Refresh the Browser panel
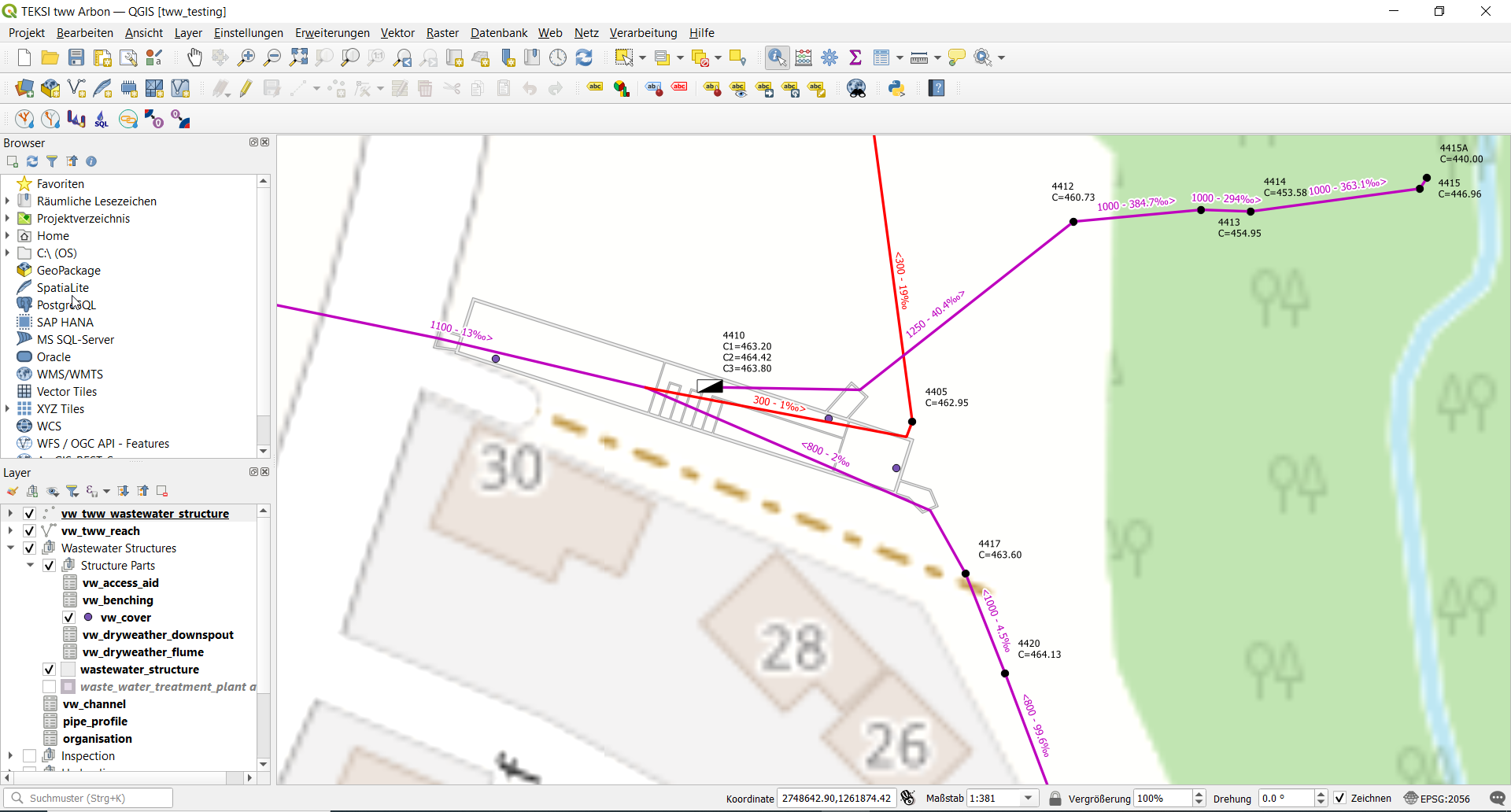 click(x=32, y=161)
